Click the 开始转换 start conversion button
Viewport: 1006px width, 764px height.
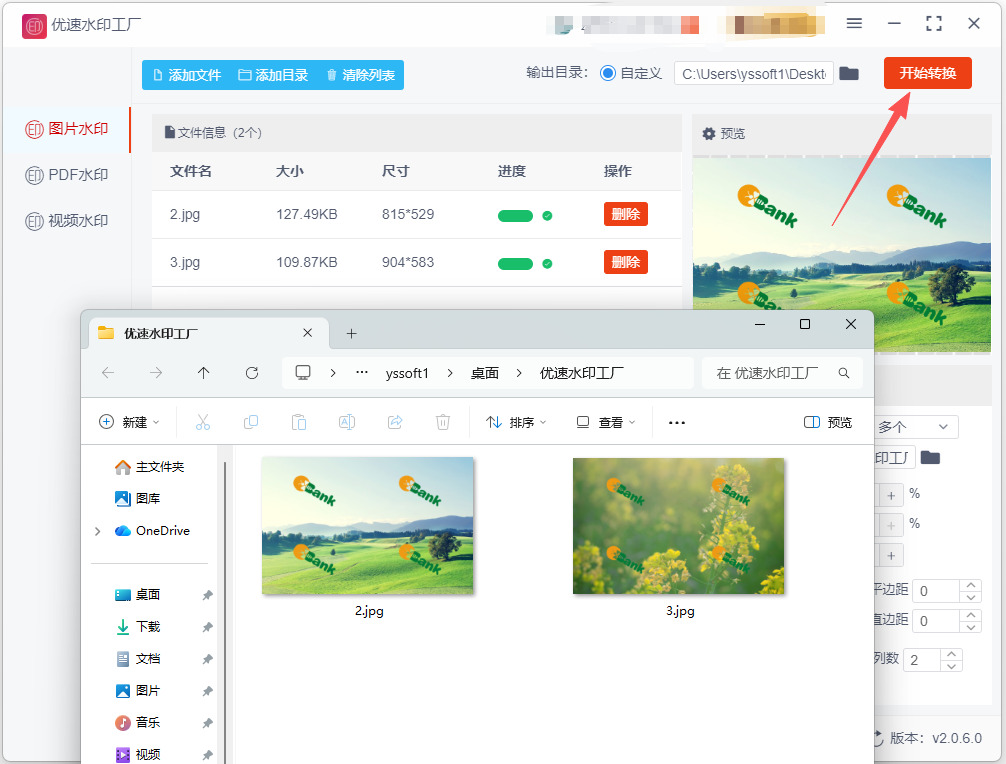(927, 73)
